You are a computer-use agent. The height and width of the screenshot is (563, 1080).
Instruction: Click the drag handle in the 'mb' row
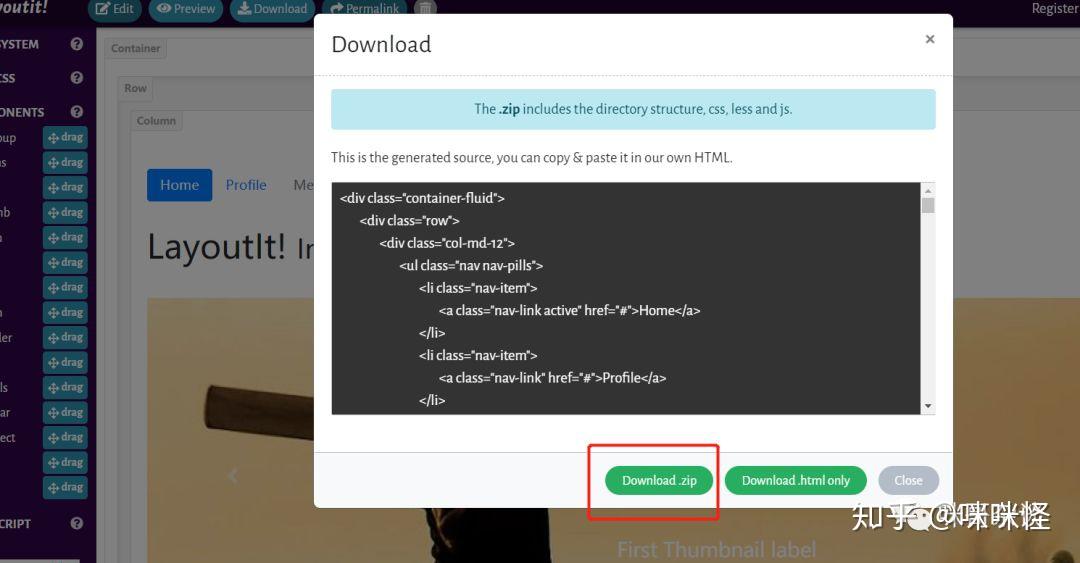tap(65, 212)
